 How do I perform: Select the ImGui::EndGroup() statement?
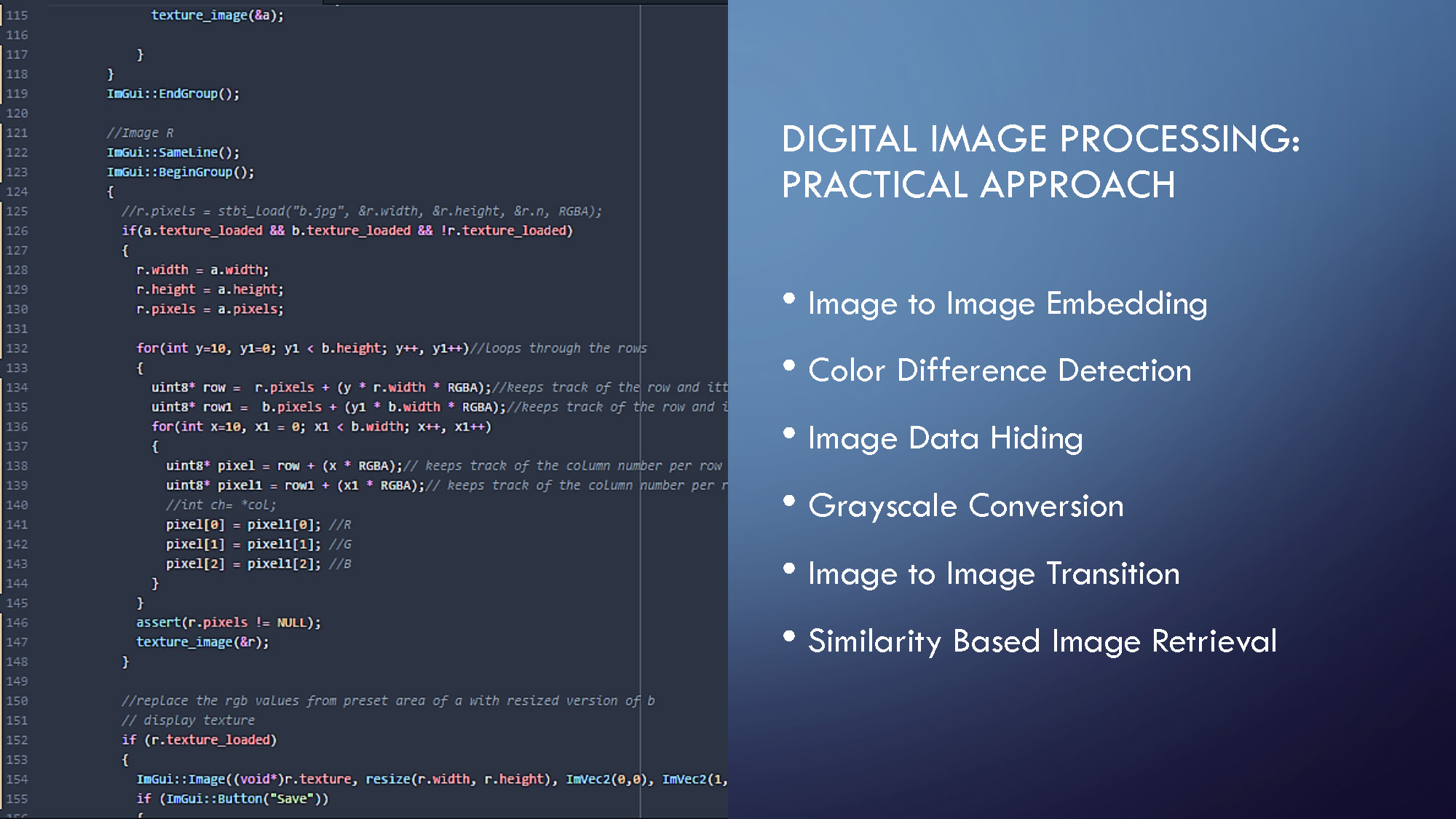point(173,93)
